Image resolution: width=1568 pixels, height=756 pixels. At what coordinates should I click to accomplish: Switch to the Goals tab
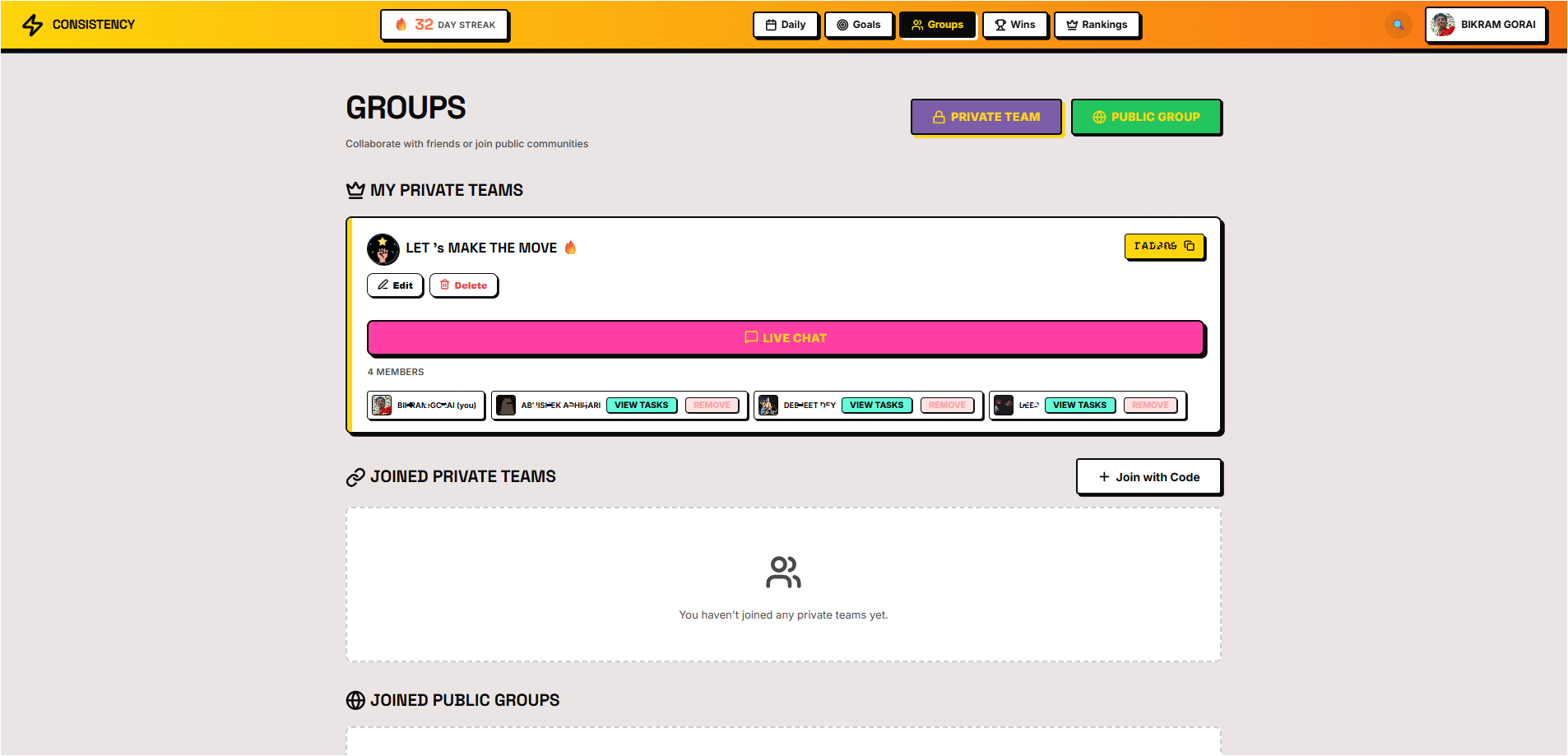coord(859,25)
